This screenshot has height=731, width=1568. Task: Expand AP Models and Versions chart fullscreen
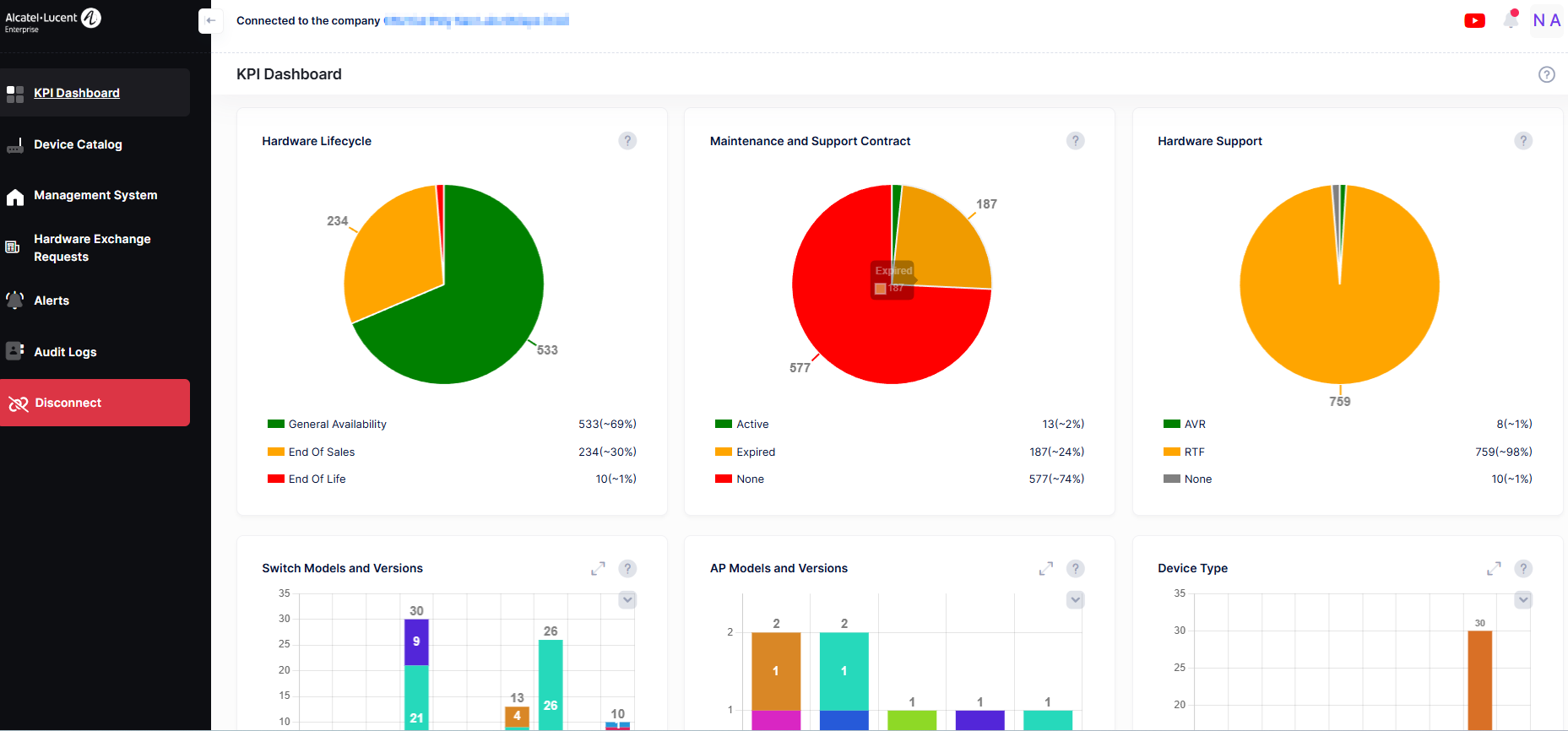coord(1045,569)
